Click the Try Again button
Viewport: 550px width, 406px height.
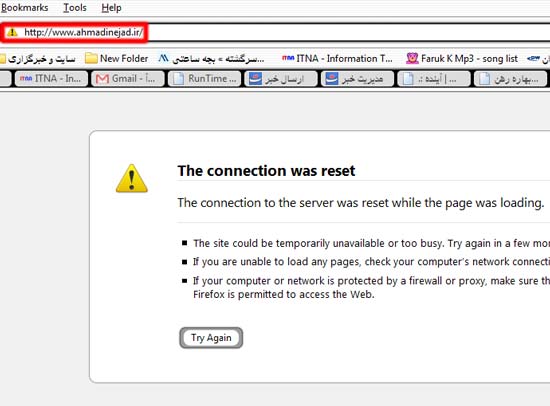[x=211, y=338]
